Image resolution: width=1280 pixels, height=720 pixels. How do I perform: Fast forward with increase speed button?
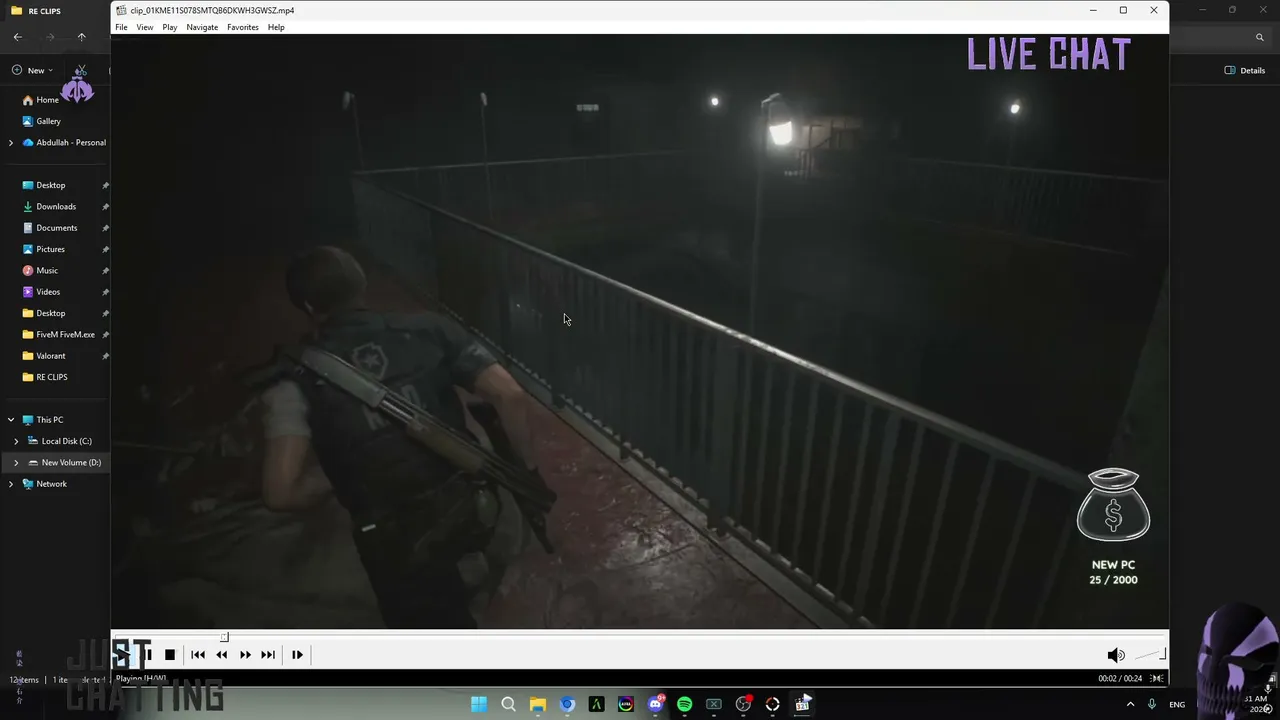(245, 655)
